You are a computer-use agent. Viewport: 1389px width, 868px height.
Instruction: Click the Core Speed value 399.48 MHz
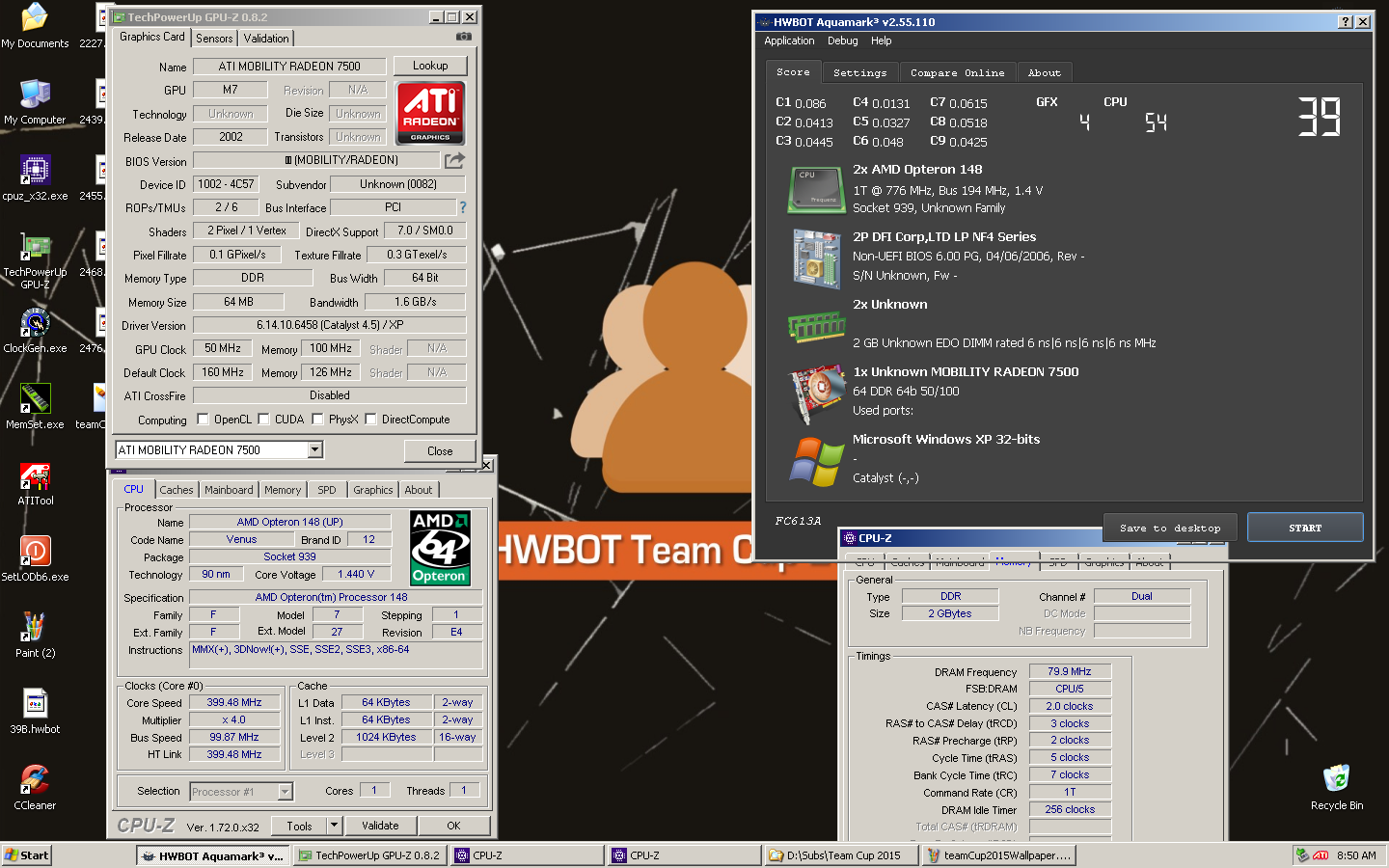(234, 703)
